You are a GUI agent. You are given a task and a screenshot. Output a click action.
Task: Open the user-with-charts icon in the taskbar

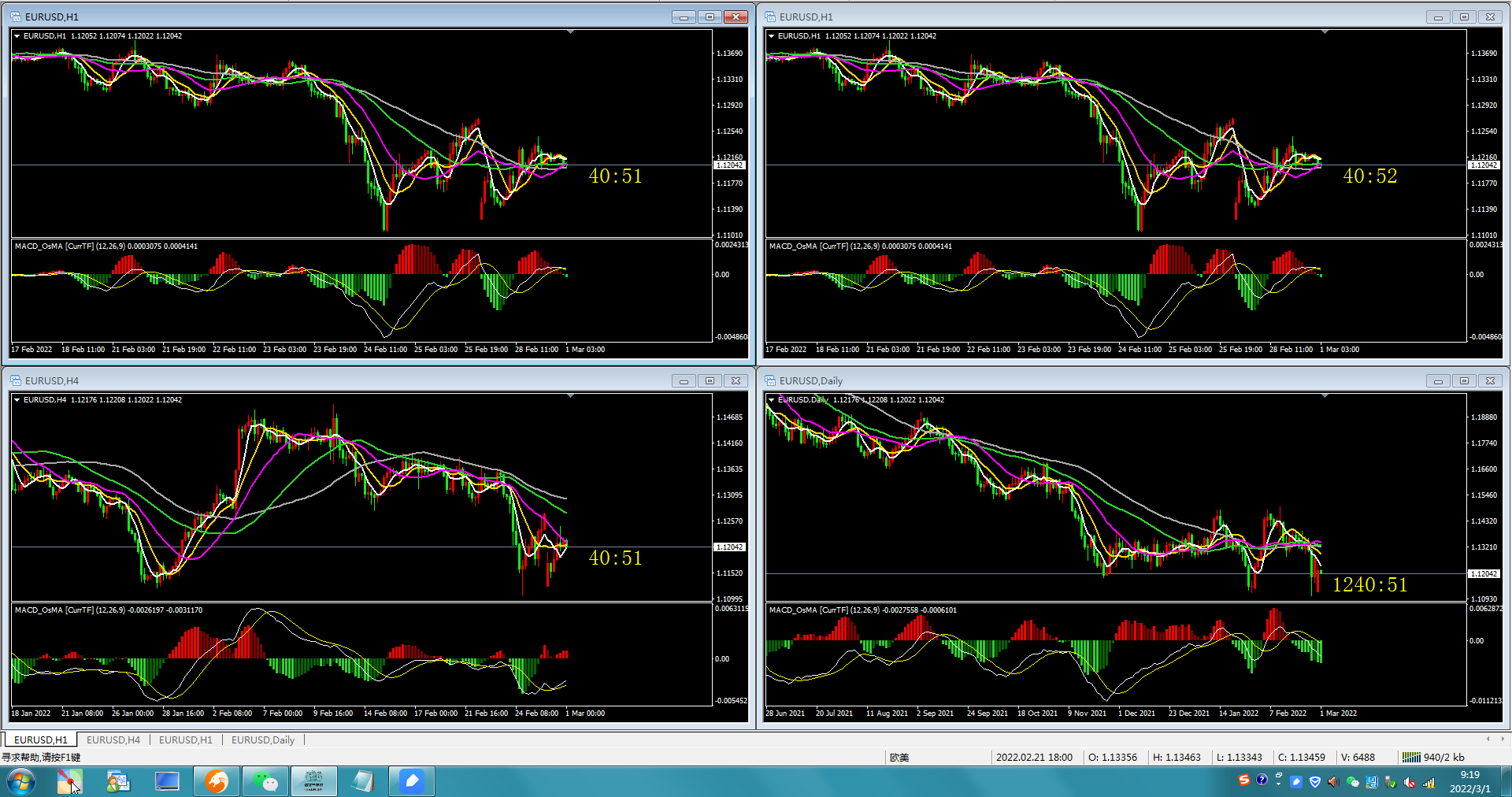point(118,781)
